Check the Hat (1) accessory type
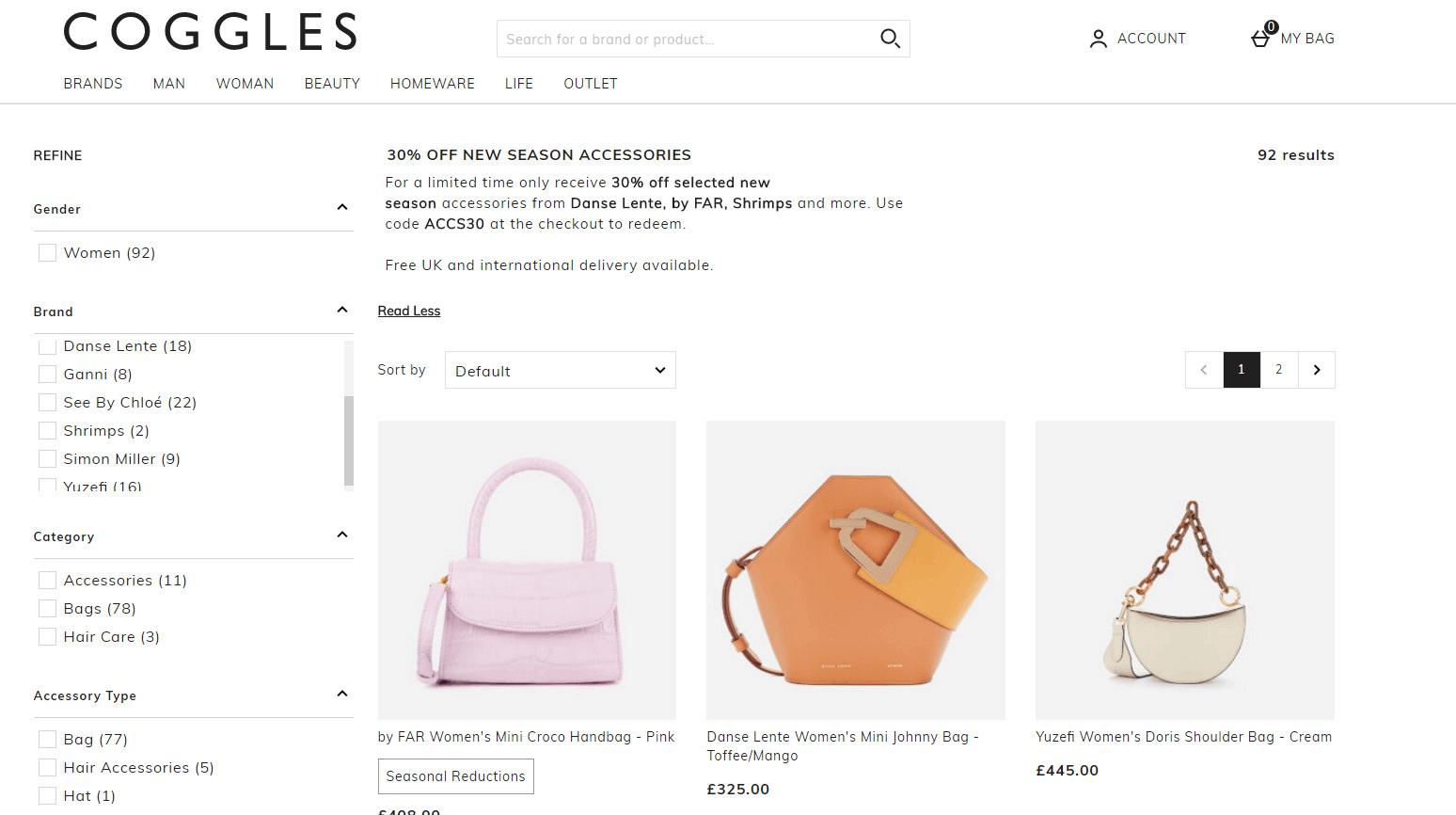The width and height of the screenshot is (1456, 815). [47, 796]
